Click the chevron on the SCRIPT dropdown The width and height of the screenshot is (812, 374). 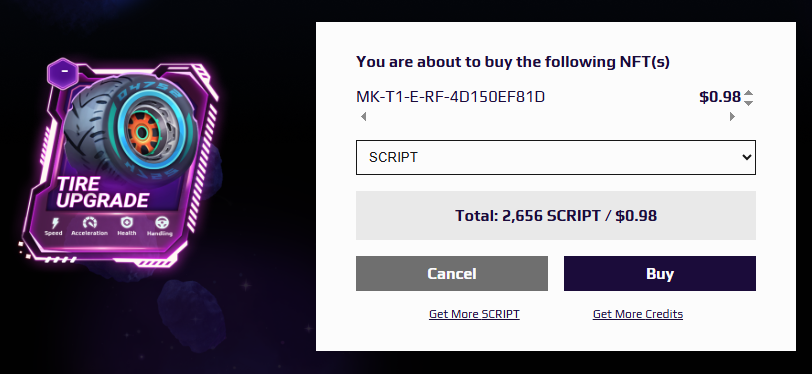(x=746, y=157)
